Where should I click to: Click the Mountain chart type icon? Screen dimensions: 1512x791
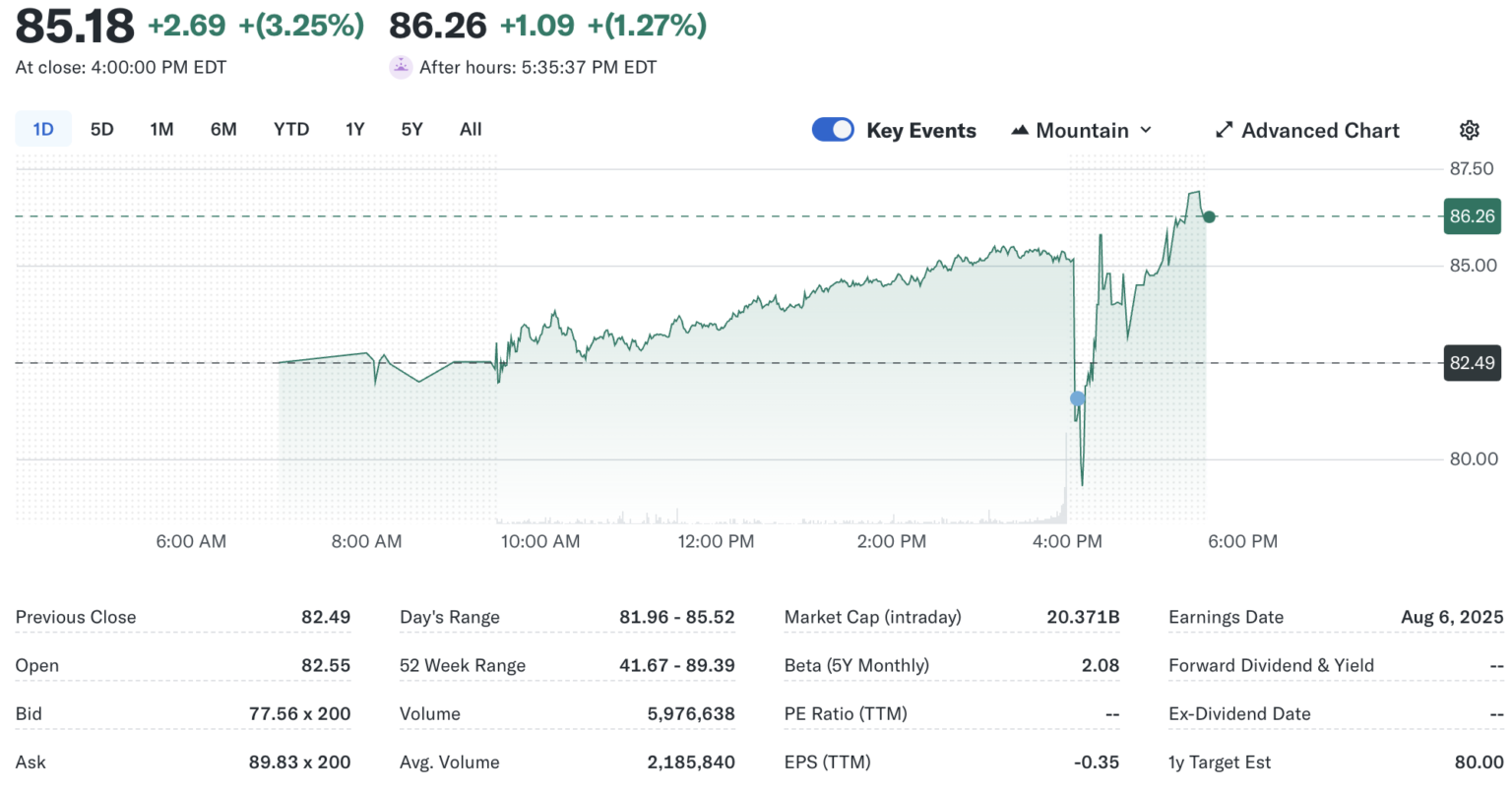pos(1020,130)
